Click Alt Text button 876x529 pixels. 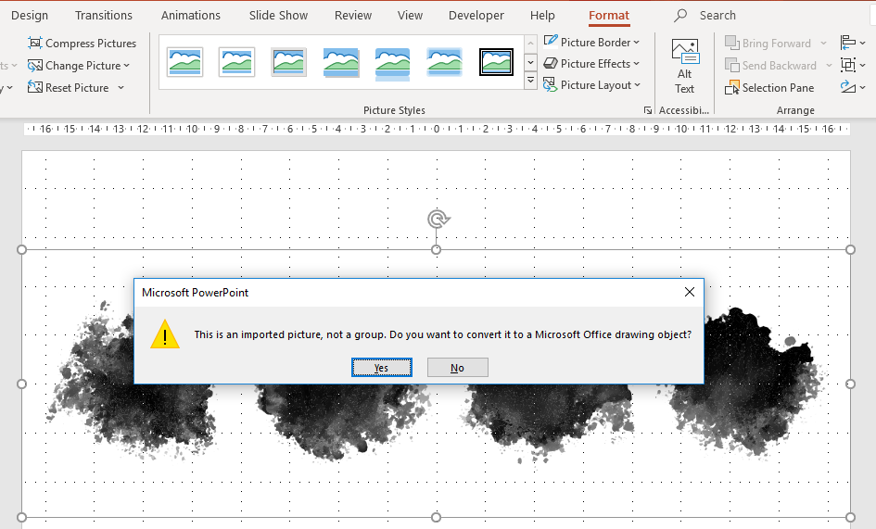coord(684,66)
